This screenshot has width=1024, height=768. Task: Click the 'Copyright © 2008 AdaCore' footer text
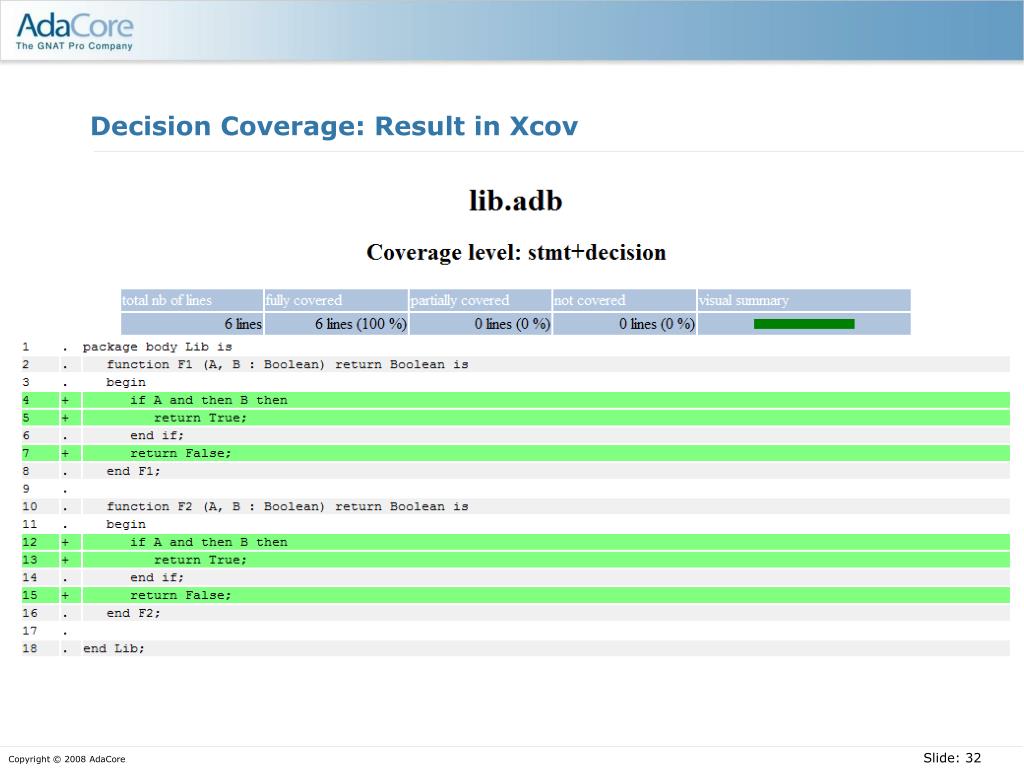(67, 759)
